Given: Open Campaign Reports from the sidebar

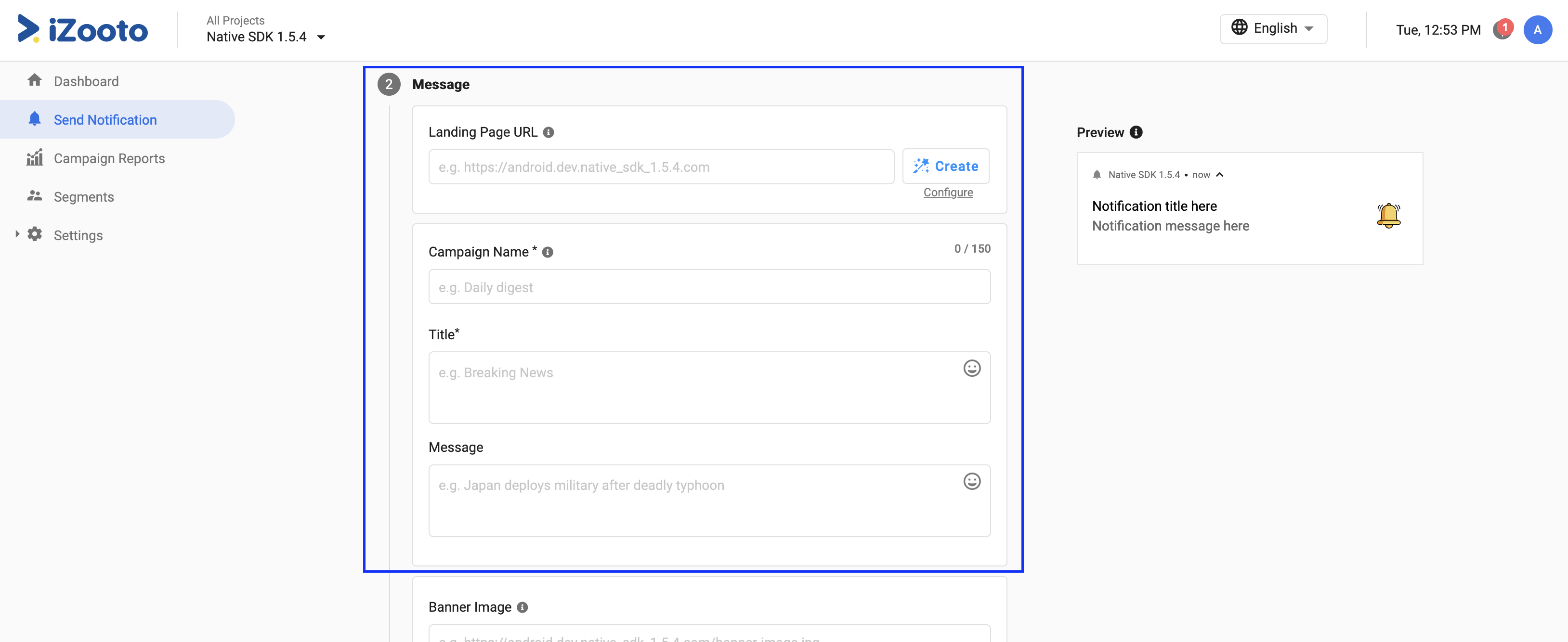Looking at the screenshot, I should [109, 158].
